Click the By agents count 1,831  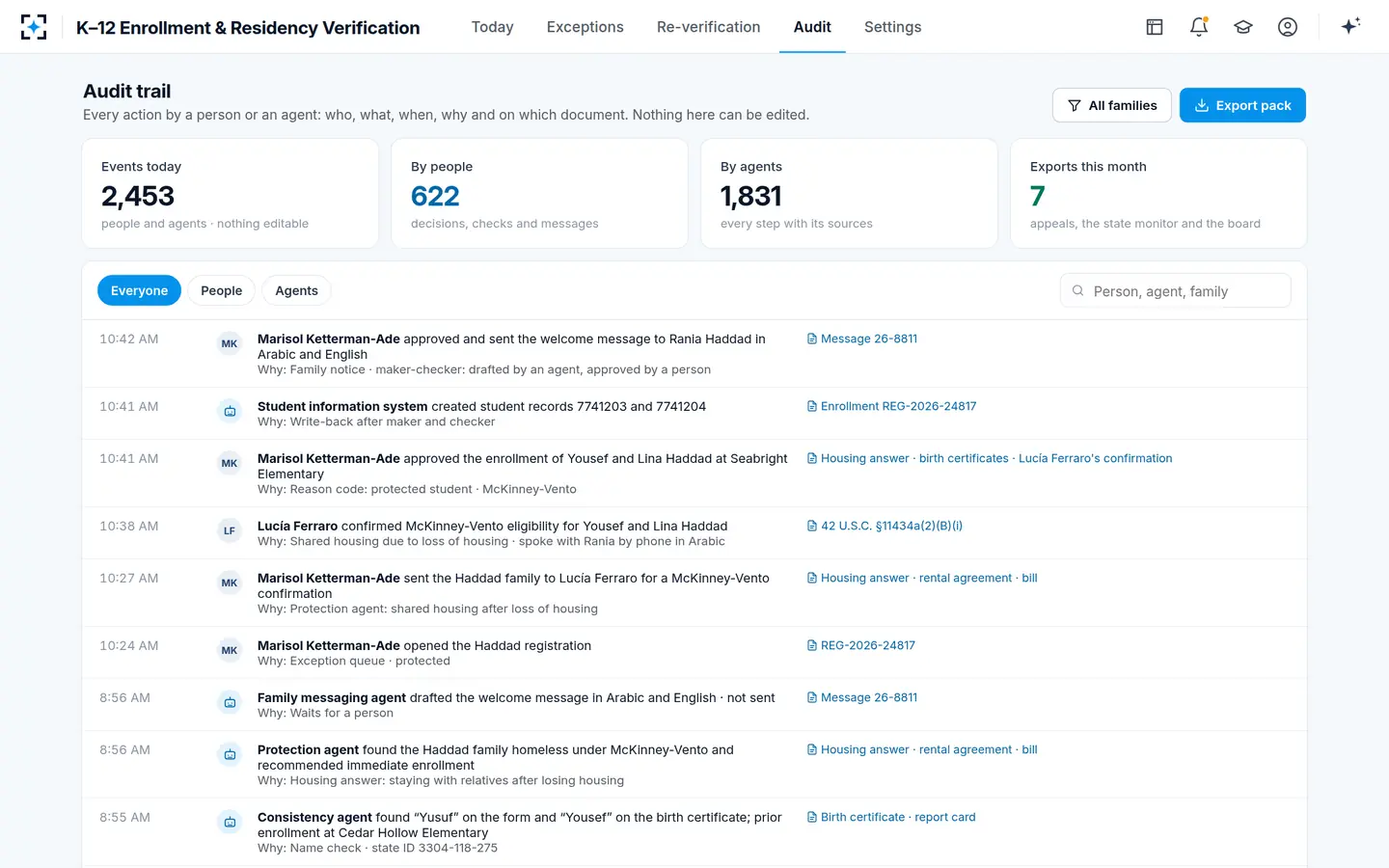[750, 196]
